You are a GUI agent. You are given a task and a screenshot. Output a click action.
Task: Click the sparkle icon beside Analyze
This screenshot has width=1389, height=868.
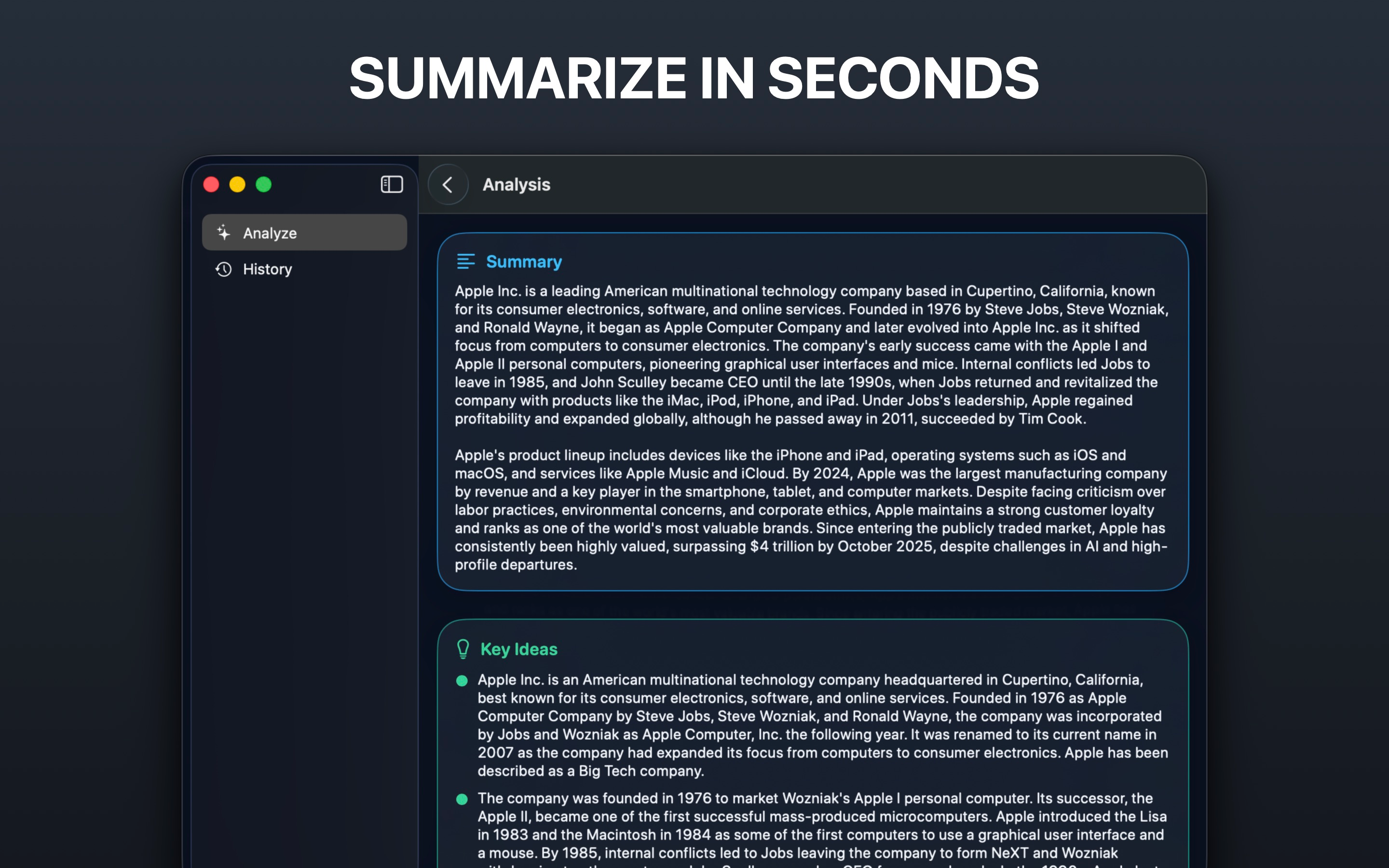pos(223,232)
